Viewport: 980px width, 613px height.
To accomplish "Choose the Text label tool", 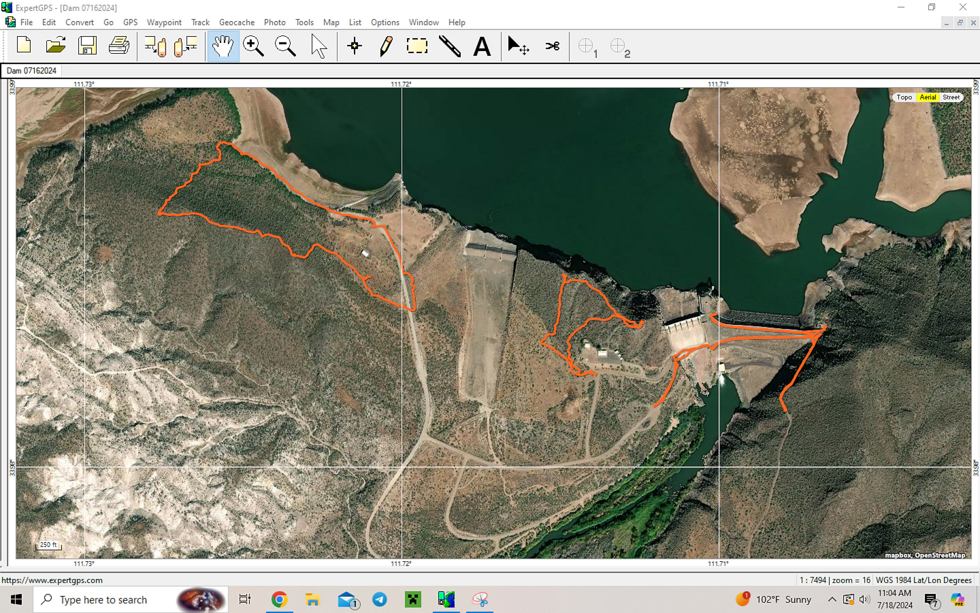I will pyautogui.click(x=482, y=46).
